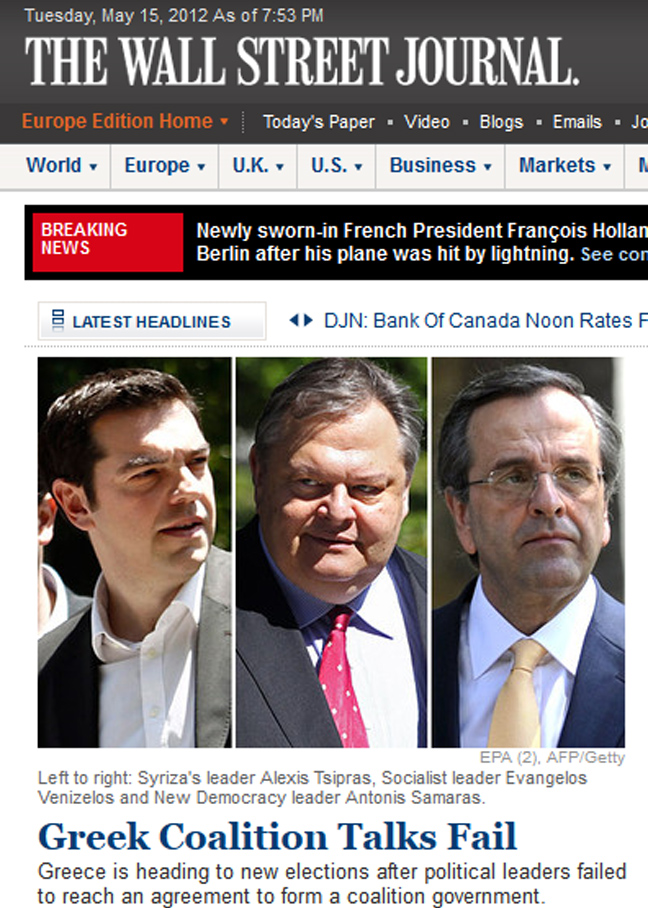Show previous headline with left arrow

point(294,320)
